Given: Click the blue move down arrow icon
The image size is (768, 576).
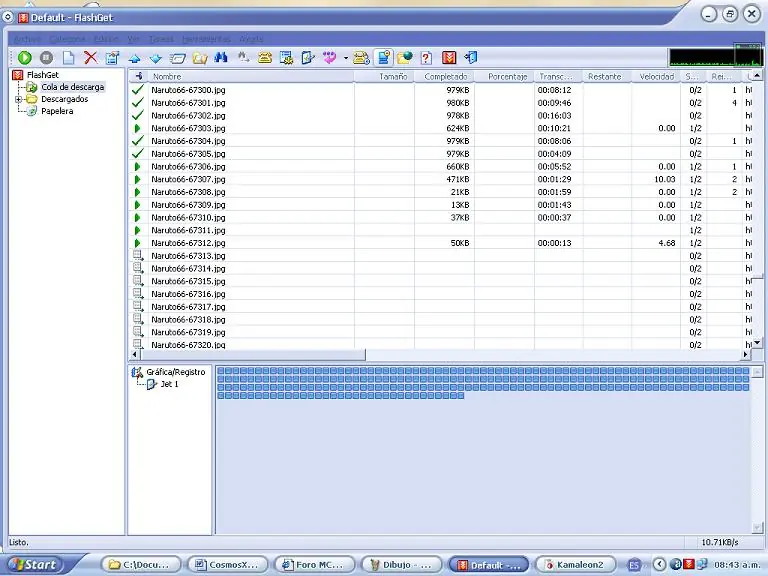Looking at the screenshot, I should [x=156, y=59].
